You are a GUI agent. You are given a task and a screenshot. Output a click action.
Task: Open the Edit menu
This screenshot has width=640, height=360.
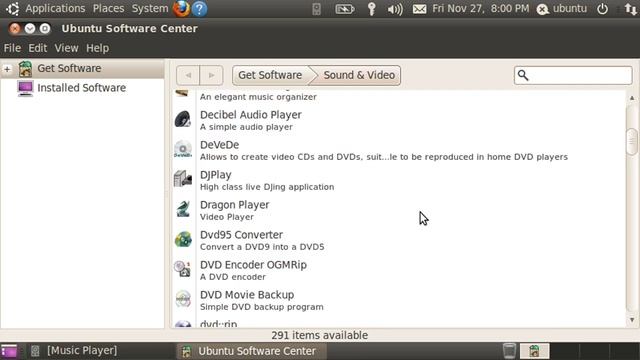pyautogui.click(x=38, y=48)
